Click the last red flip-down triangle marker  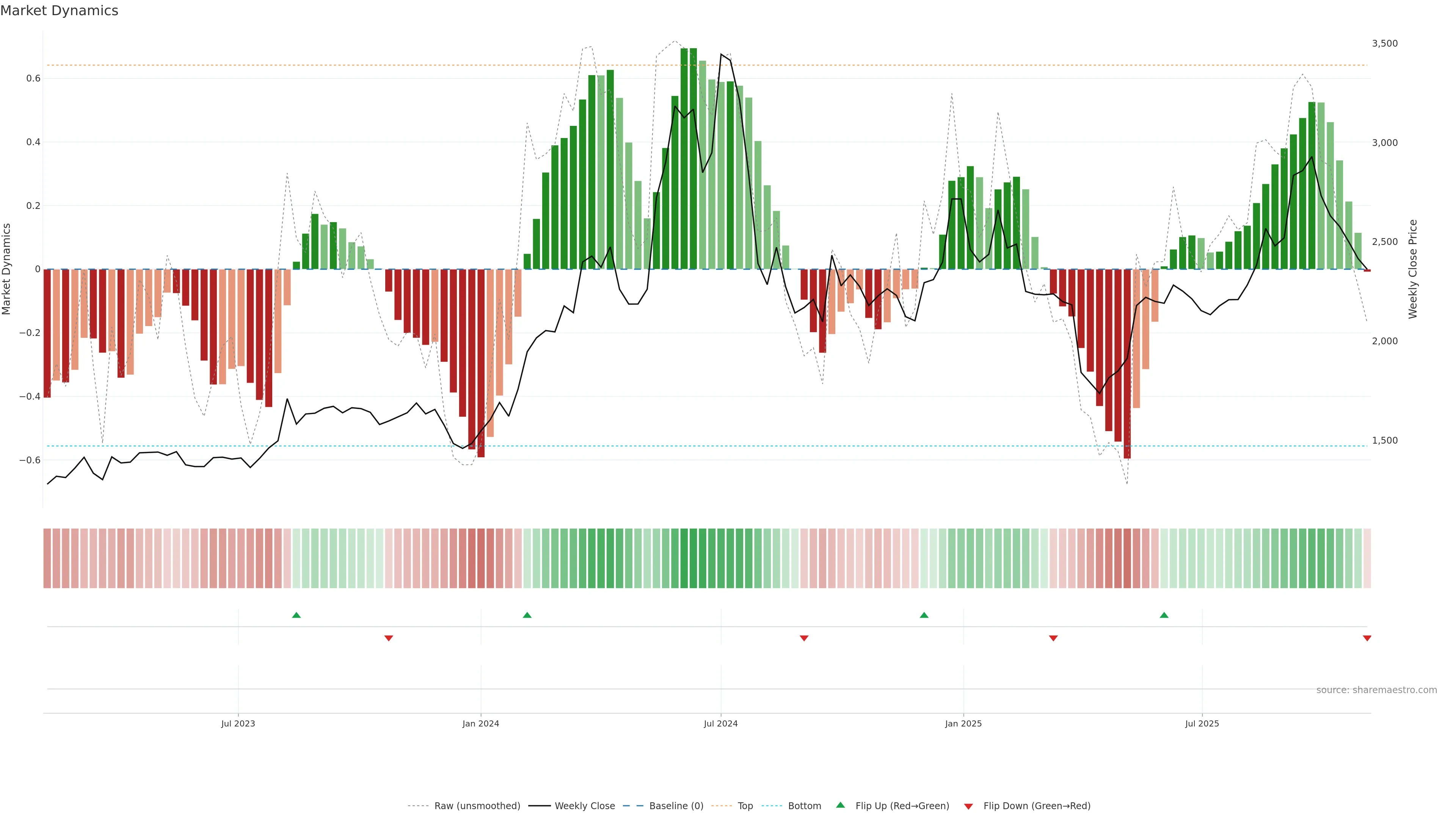[x=1367, y=638]
